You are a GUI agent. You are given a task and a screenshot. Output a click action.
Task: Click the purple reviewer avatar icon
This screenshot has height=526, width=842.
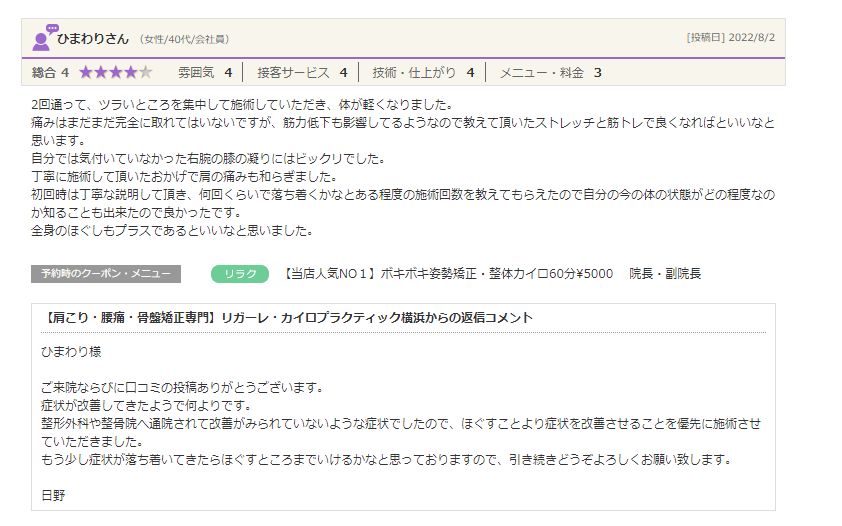pos(45,37)
